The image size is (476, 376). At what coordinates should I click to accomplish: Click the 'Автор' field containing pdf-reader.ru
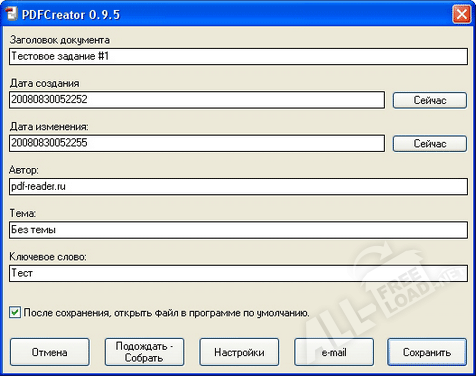click(238, 186)
